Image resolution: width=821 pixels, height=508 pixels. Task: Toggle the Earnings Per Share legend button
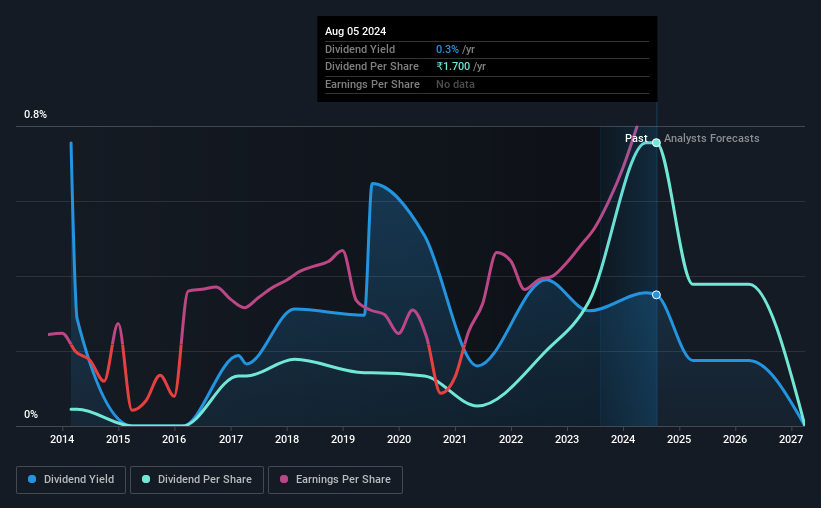[335, 480]
